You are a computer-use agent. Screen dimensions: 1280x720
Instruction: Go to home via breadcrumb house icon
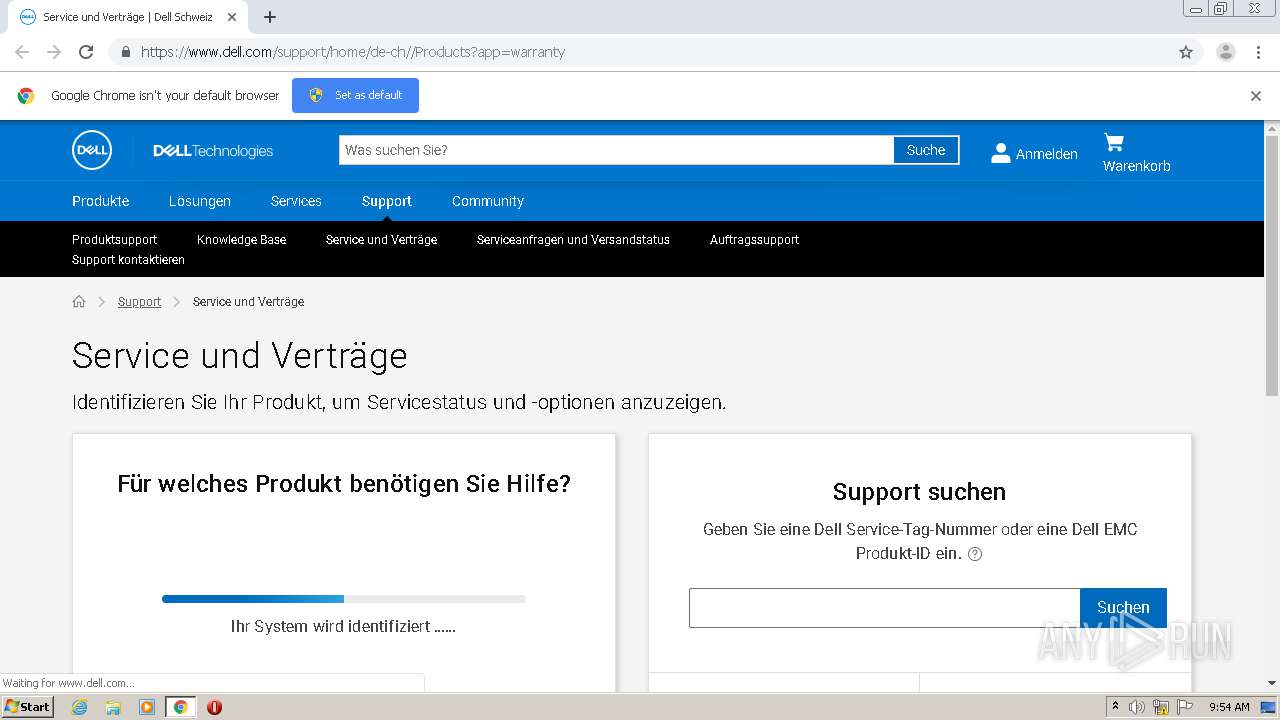pyautogui.click(x=79, y=301)
